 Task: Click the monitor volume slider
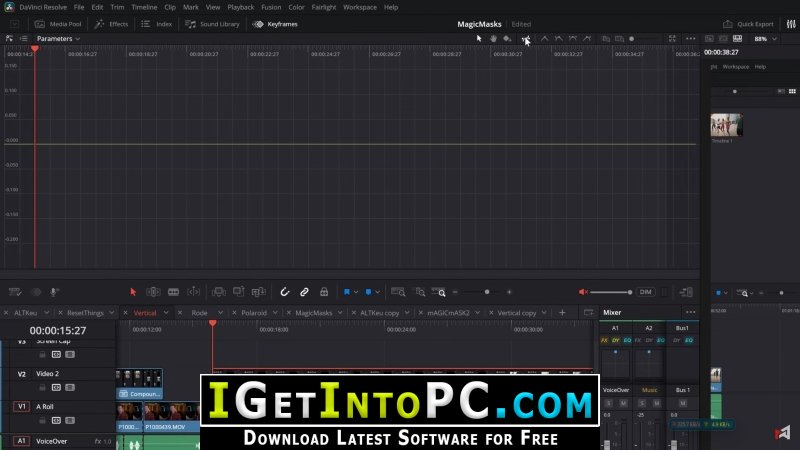pyautogui.click(x=611, y=292)
